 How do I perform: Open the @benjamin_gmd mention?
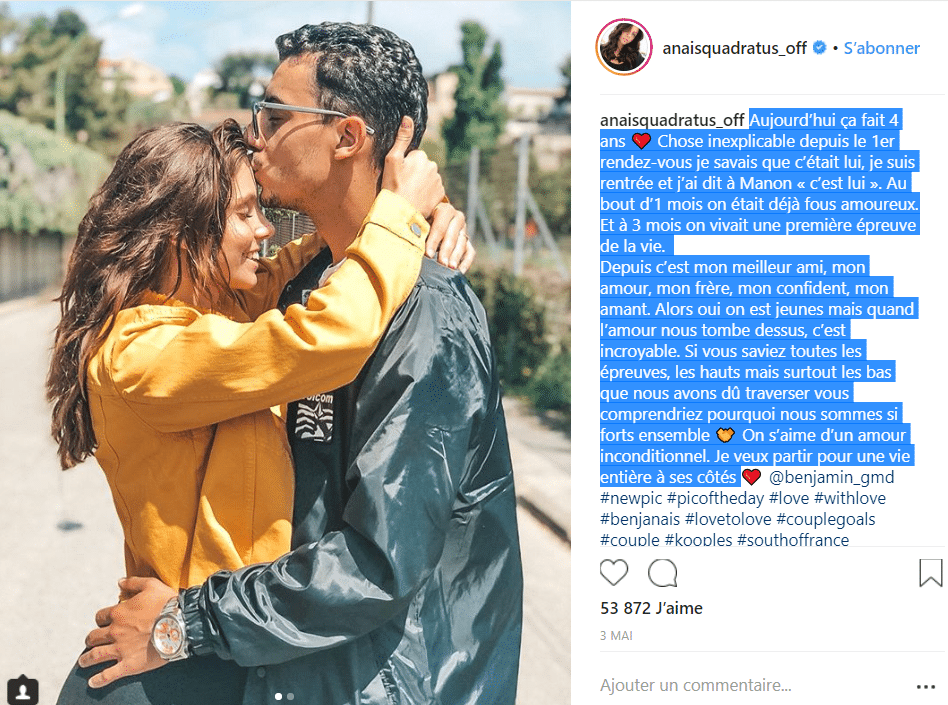coord(831,477)
